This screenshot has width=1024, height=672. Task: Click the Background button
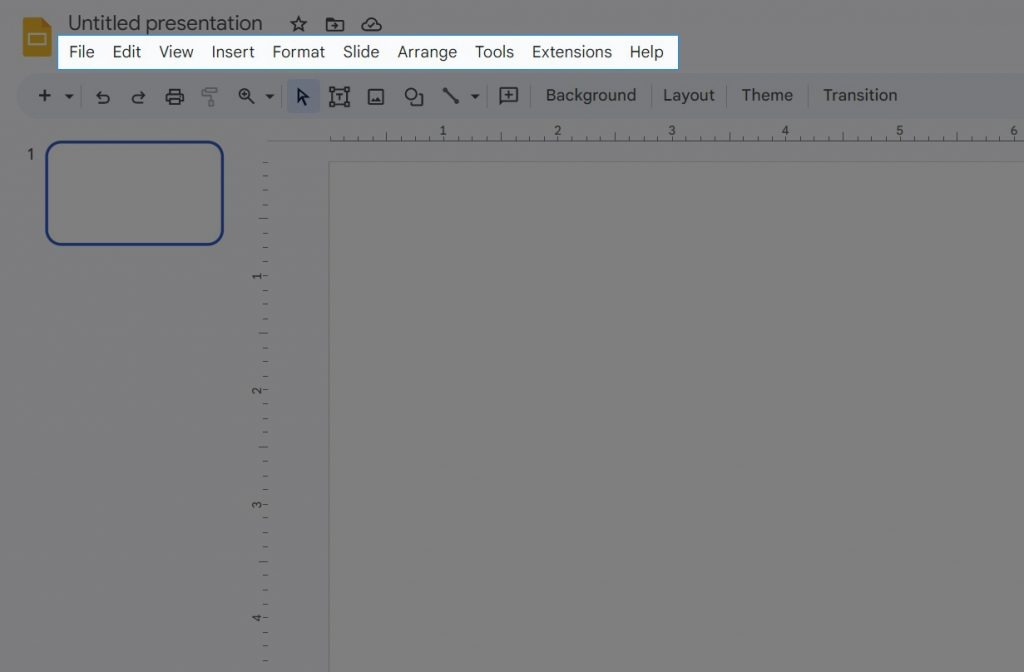click(x=590, y=95)
